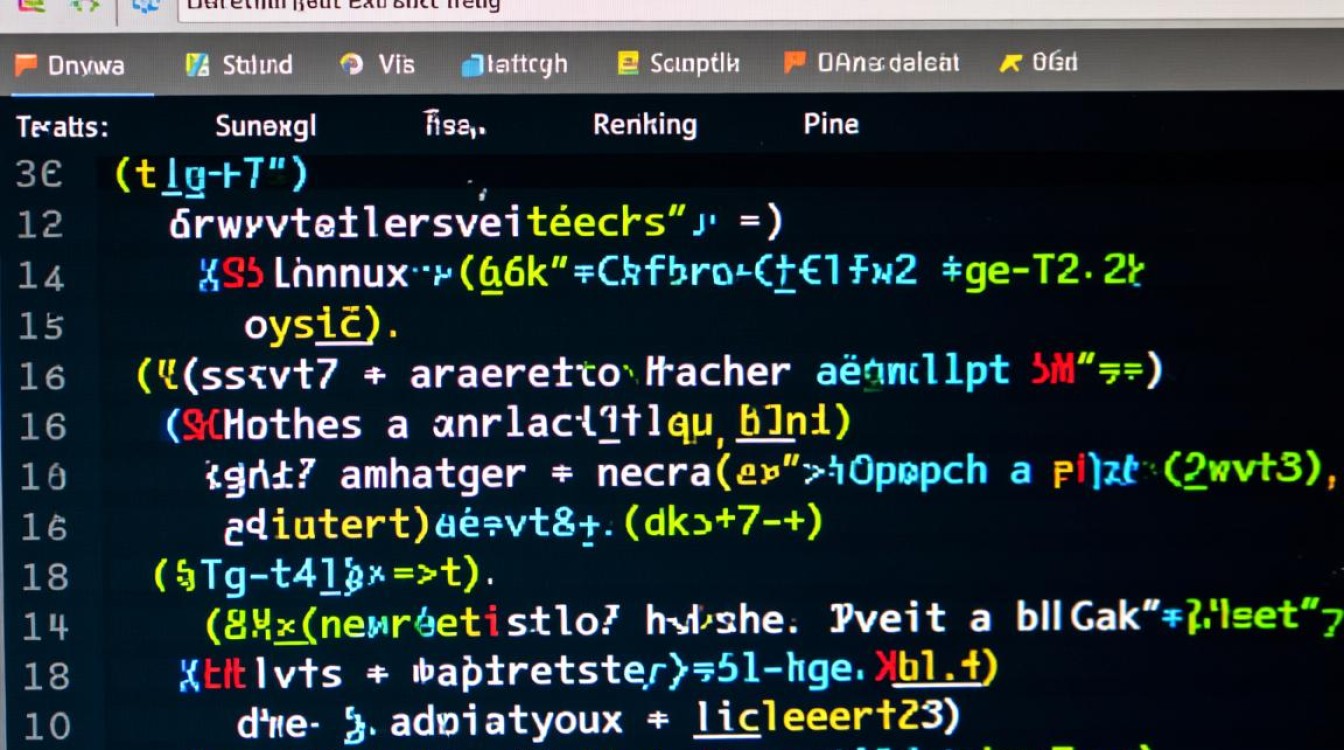Switch to the Scunptlk tab

coord(693,64)
